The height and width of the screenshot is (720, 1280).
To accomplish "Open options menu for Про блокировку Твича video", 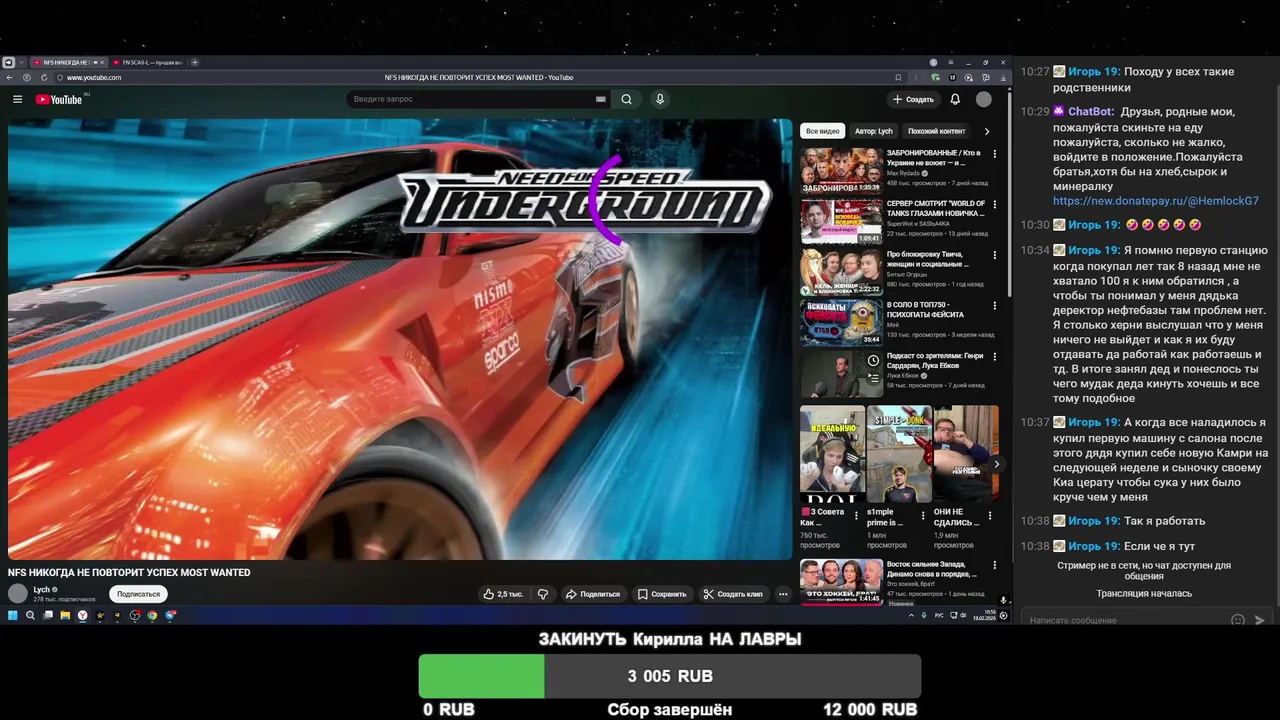I will [x=994, y=255].
